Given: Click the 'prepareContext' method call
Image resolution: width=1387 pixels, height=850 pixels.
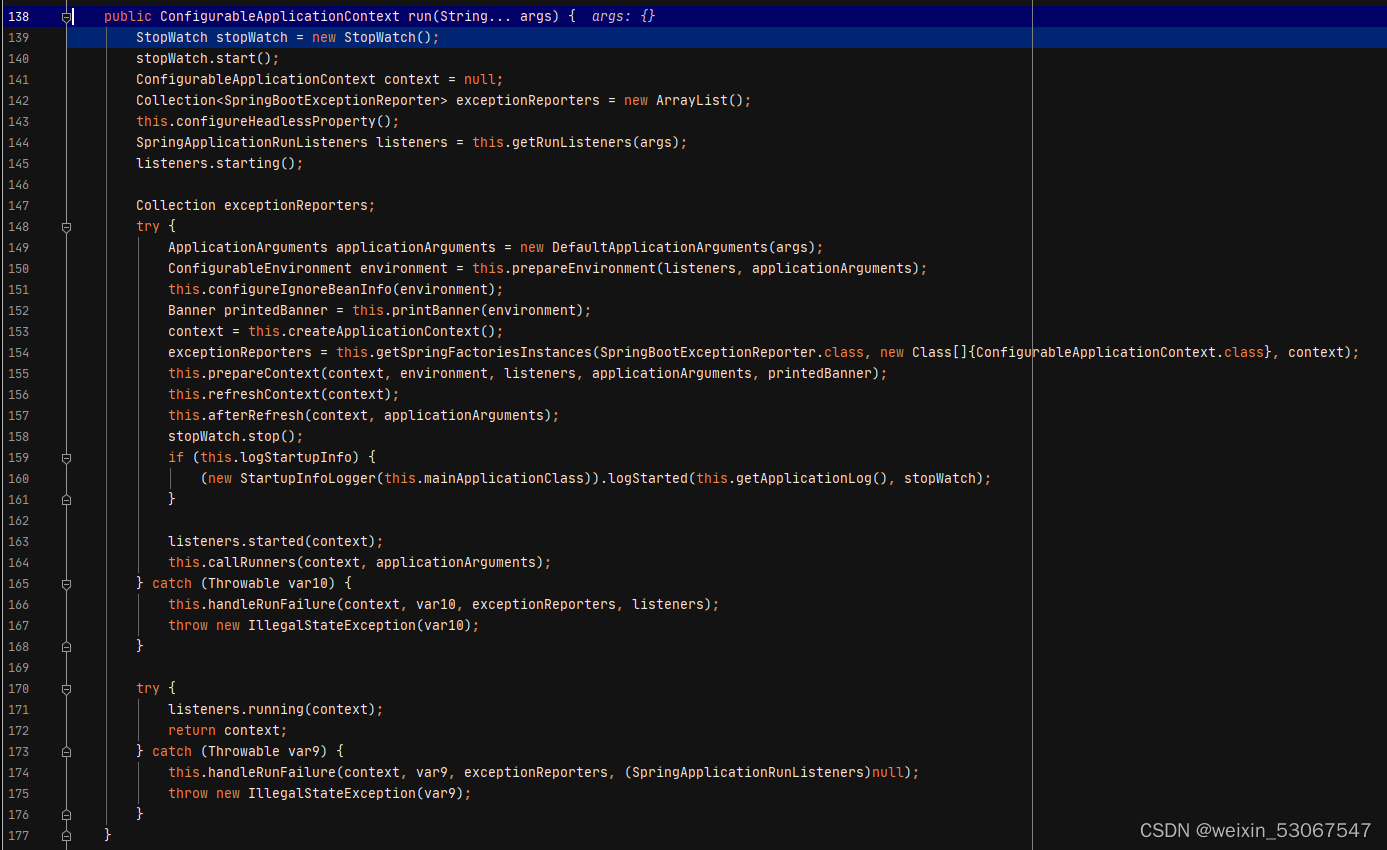Looking at the screenshot, I should [x=264, y=374].
